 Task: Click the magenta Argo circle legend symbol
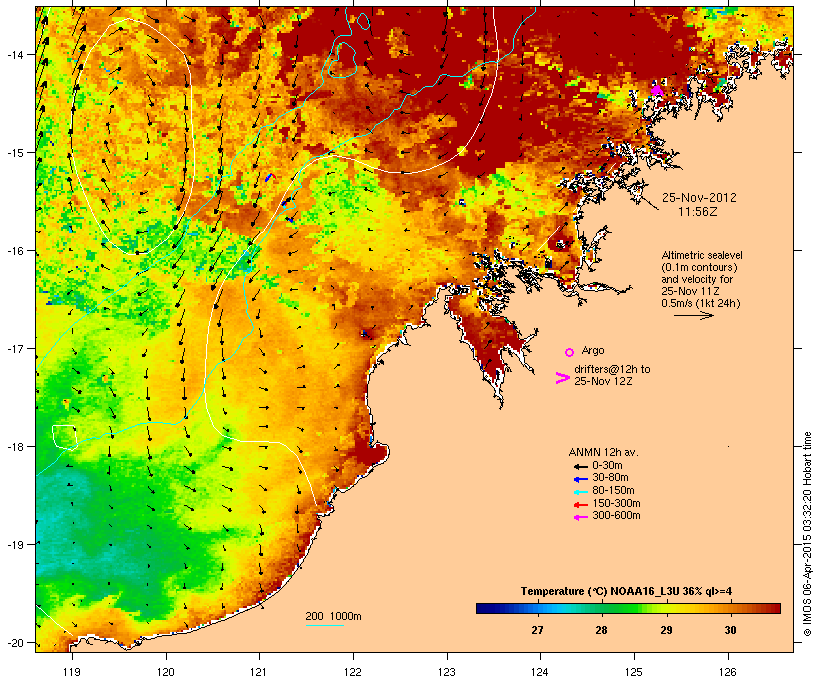point(570,352)
